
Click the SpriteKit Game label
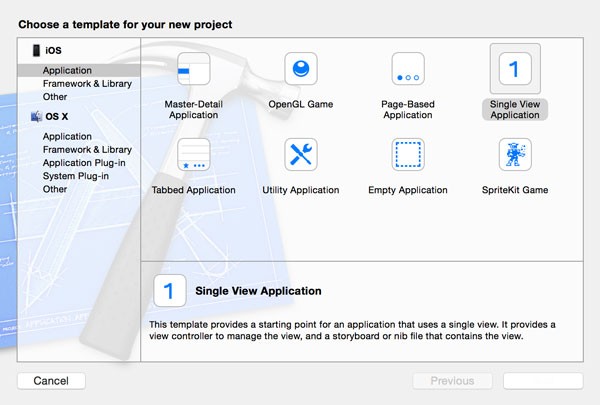pyautogui.click(x=515, y=190)
